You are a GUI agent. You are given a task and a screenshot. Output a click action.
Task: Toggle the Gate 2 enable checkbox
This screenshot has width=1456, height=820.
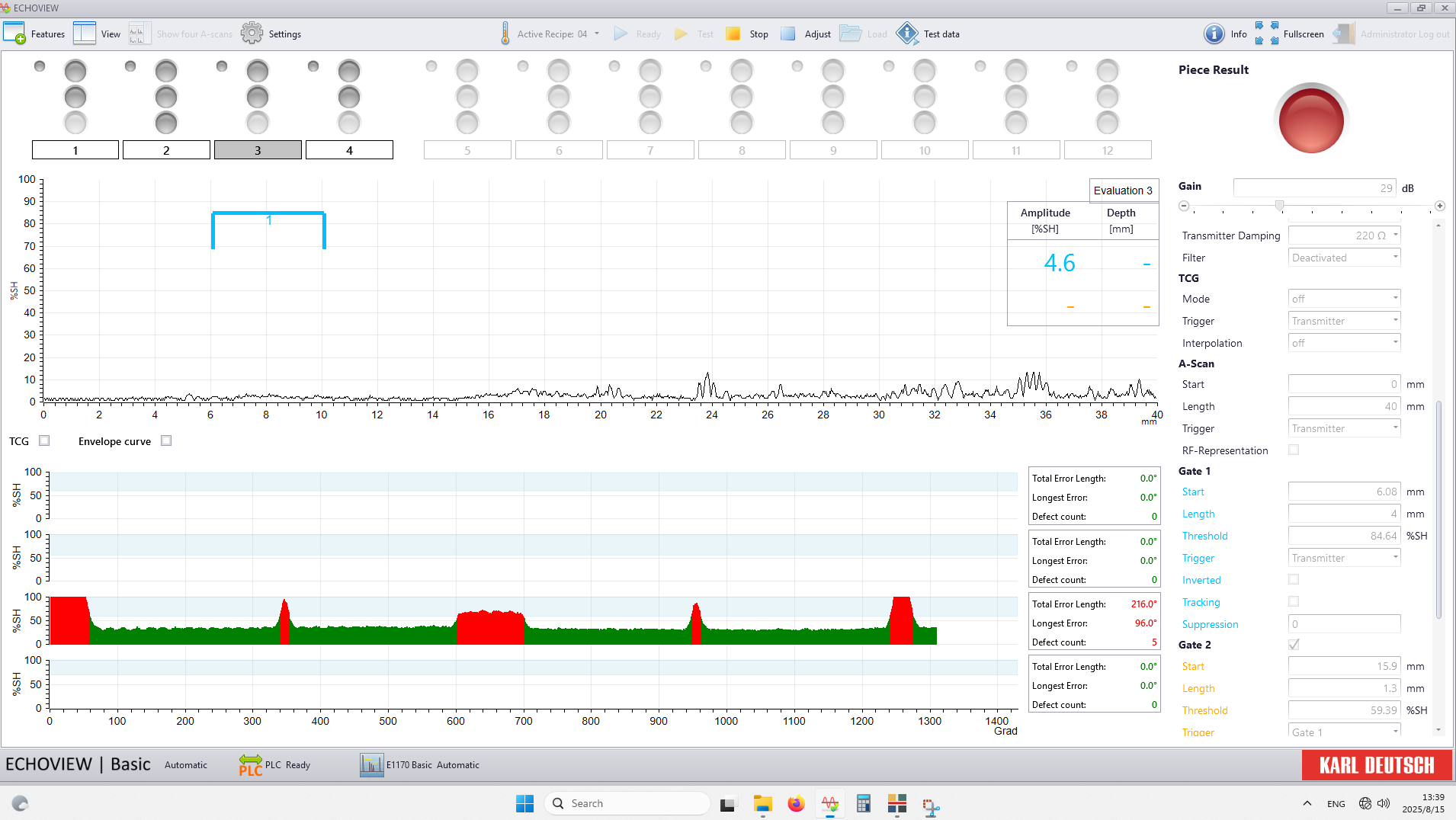(1294, 645)
